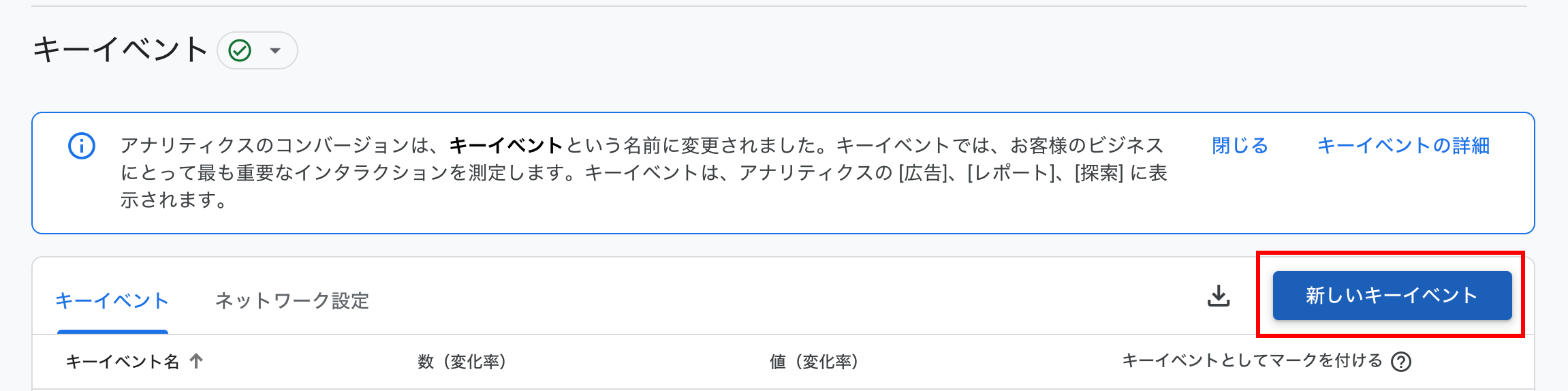The height and width of the screenshot is (391, 1568).
Task: Click the banner's first line about アナリティクスのコンバージョン
Action: tap(642, 145)
